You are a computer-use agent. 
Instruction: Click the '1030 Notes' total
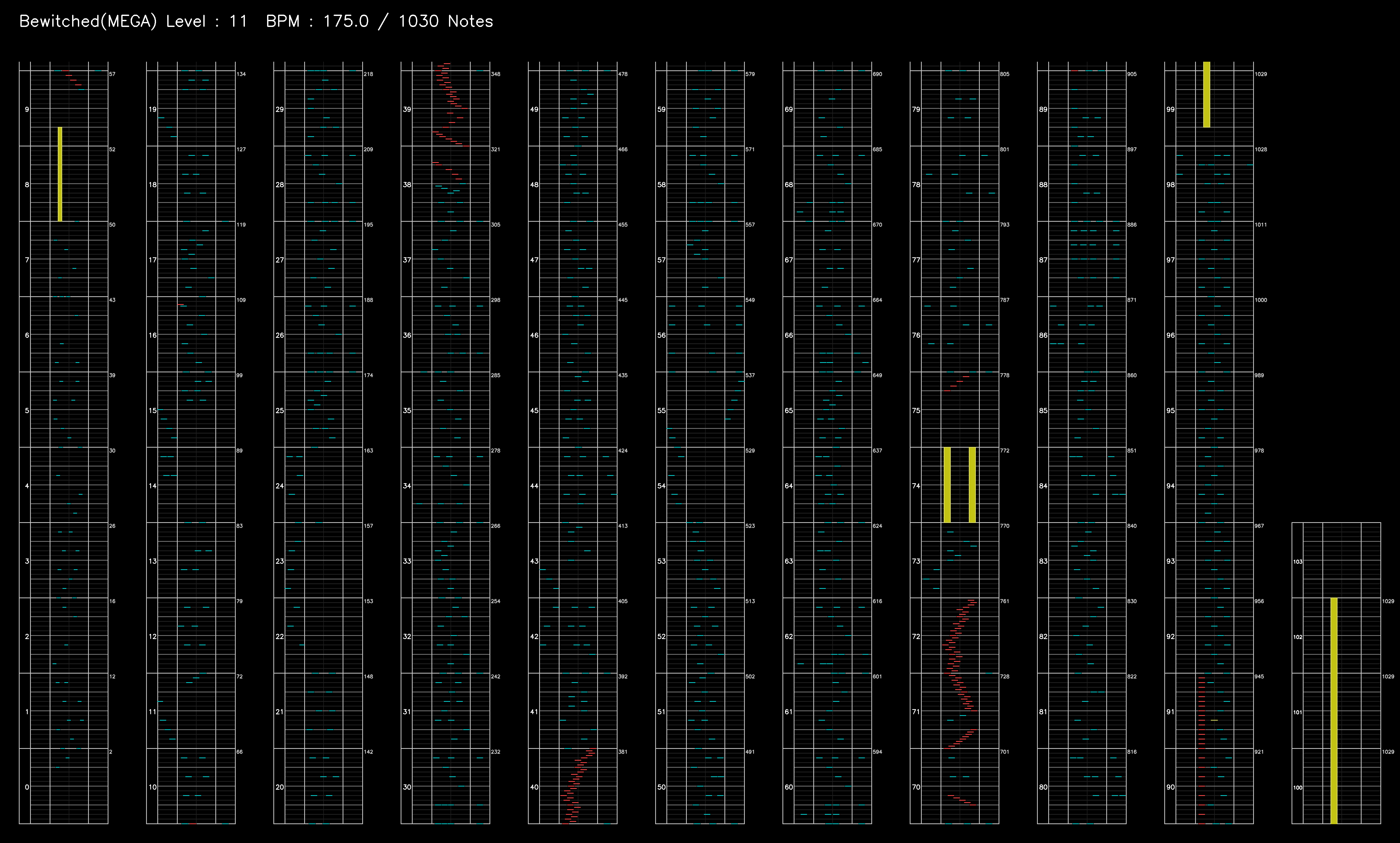coord(446,22)
